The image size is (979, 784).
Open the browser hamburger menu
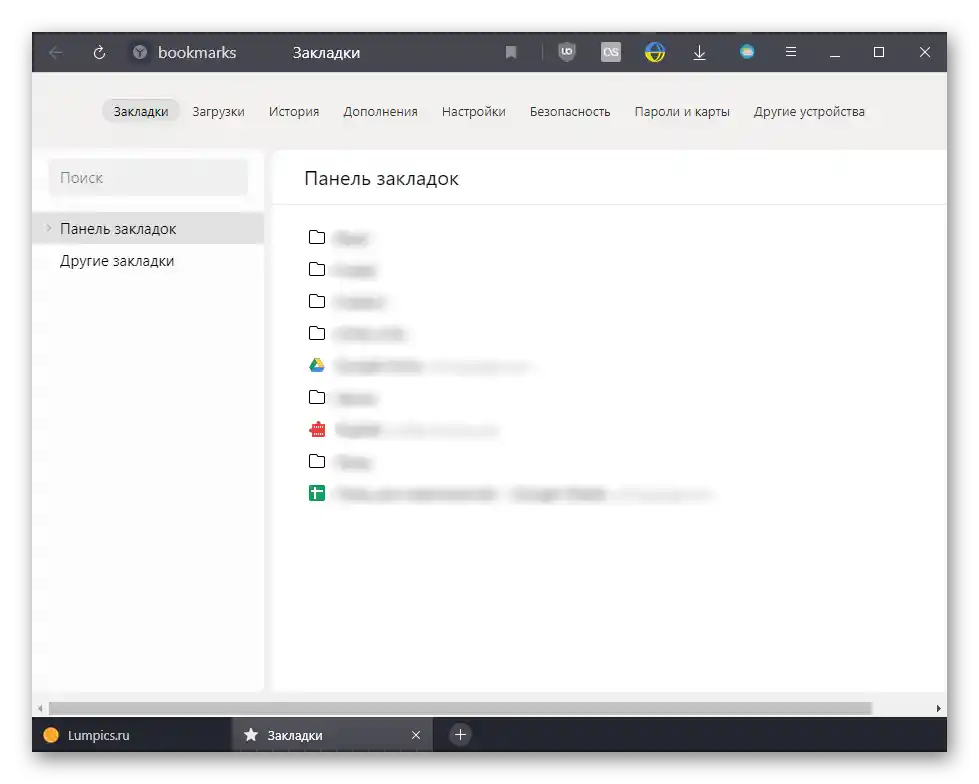pyautogui.click(x=790, y=52)
